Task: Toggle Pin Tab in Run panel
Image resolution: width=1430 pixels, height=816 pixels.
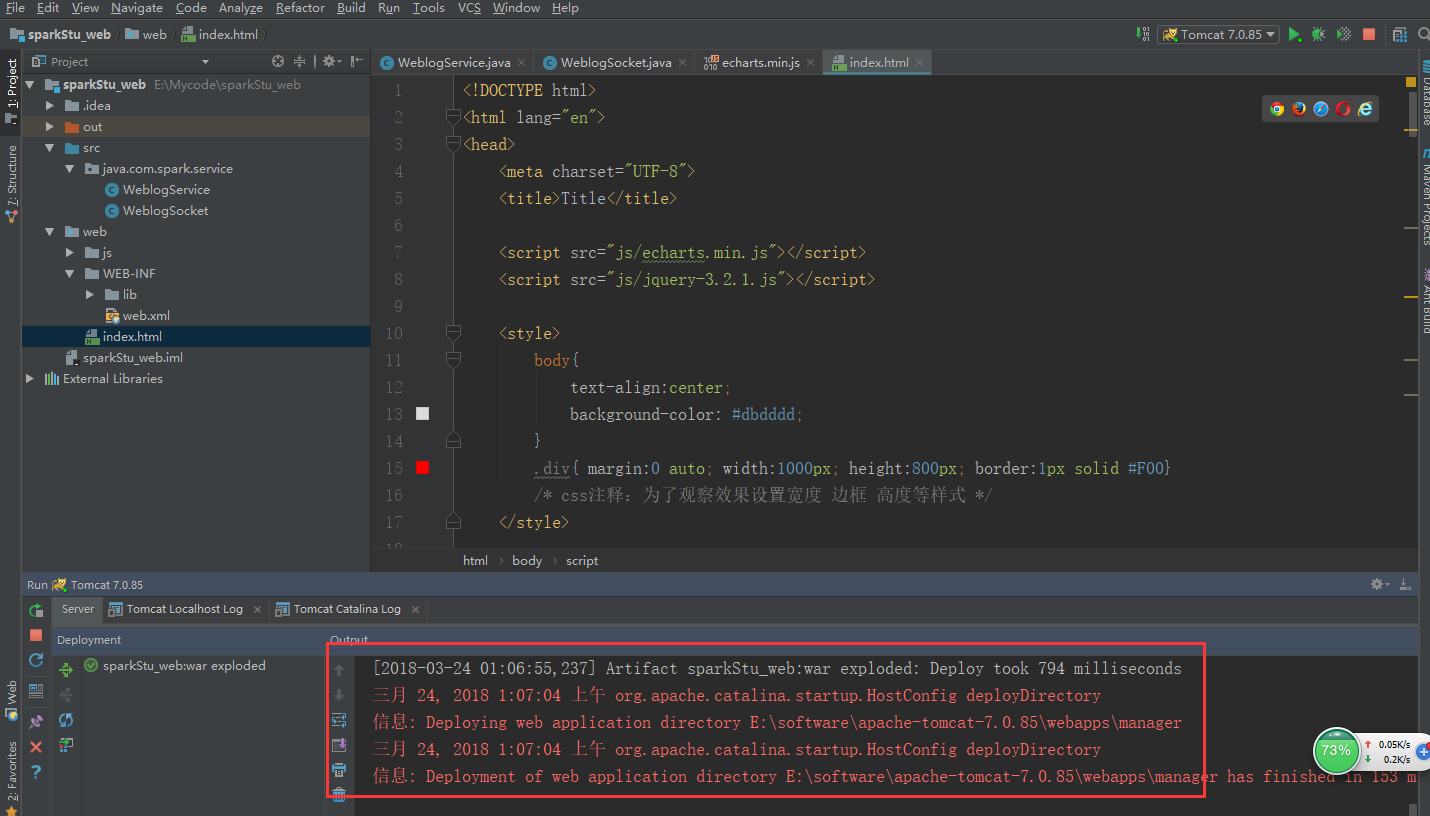Action: pos(36,720)
